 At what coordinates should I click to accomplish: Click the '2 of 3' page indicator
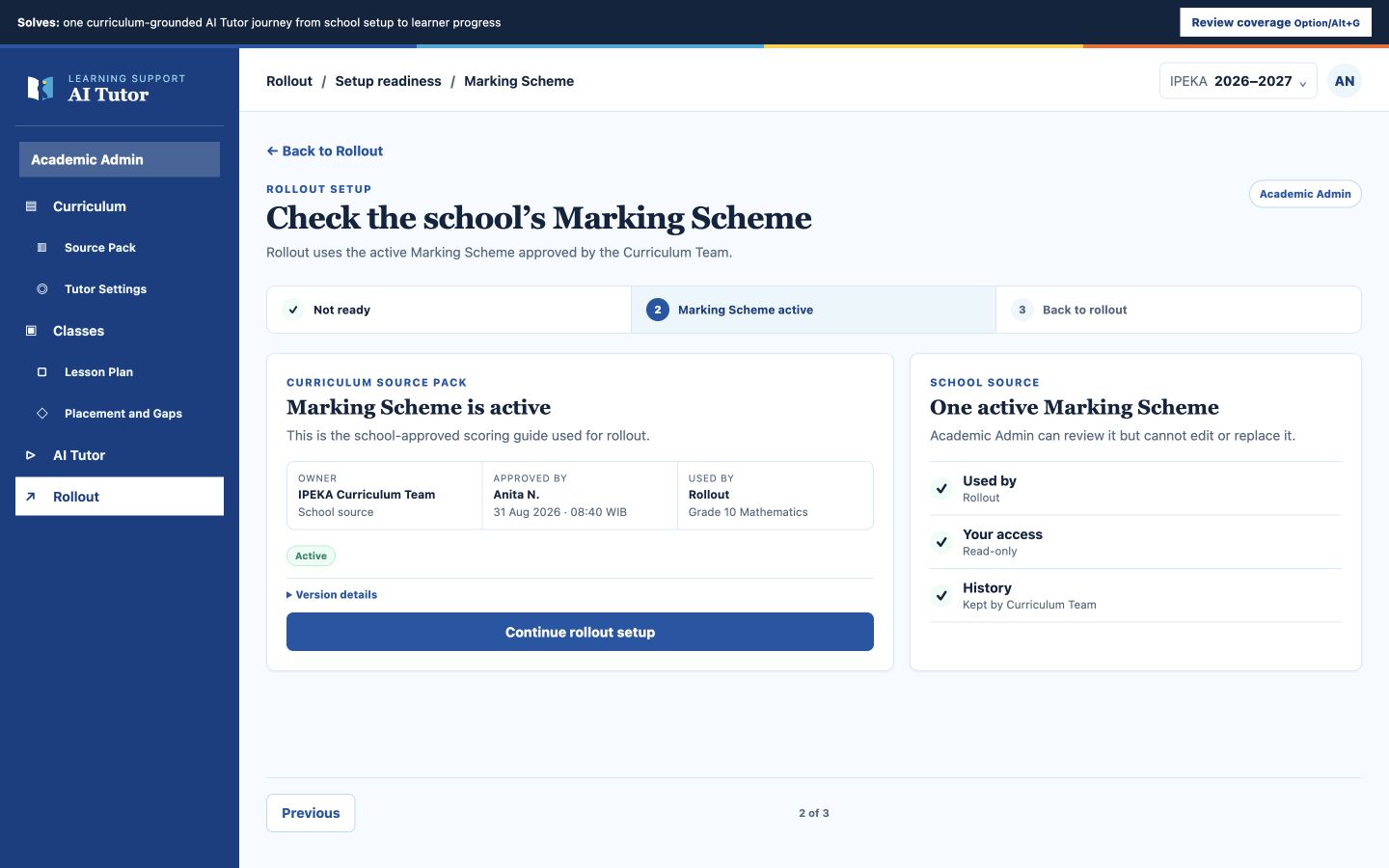(x=814, y=813)
